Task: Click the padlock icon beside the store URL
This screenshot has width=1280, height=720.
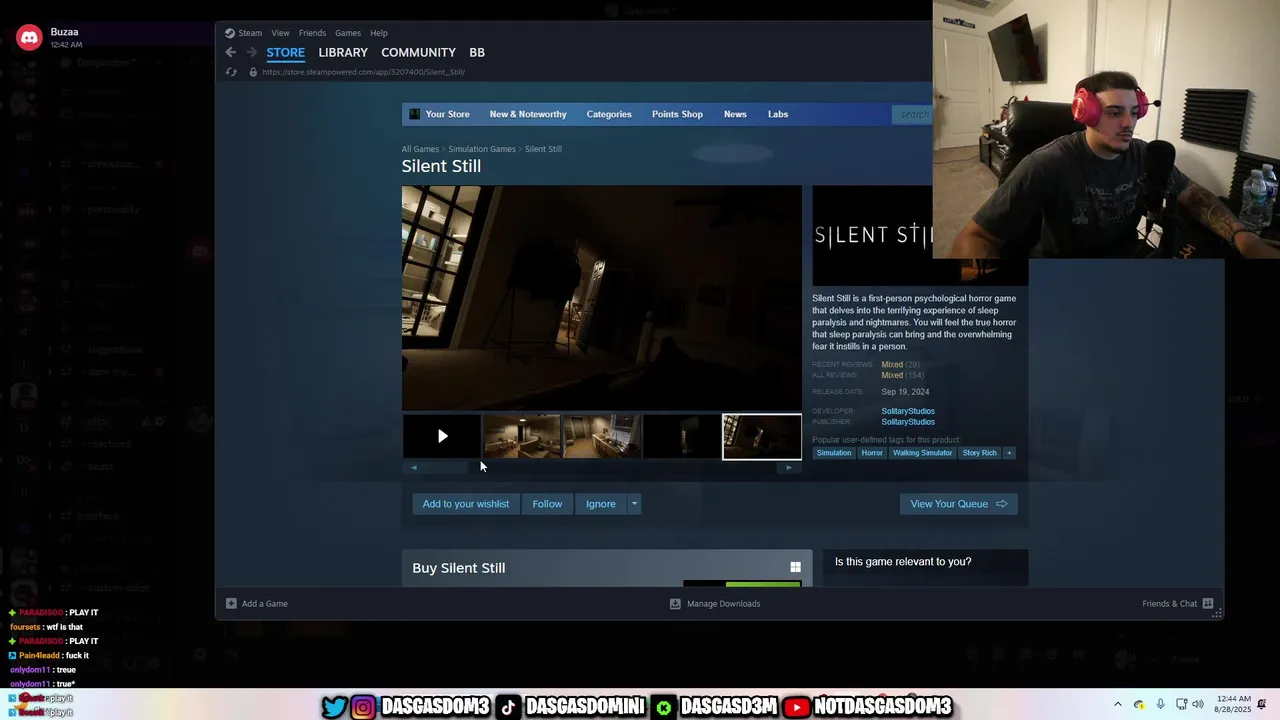Action: pos(253,72)
